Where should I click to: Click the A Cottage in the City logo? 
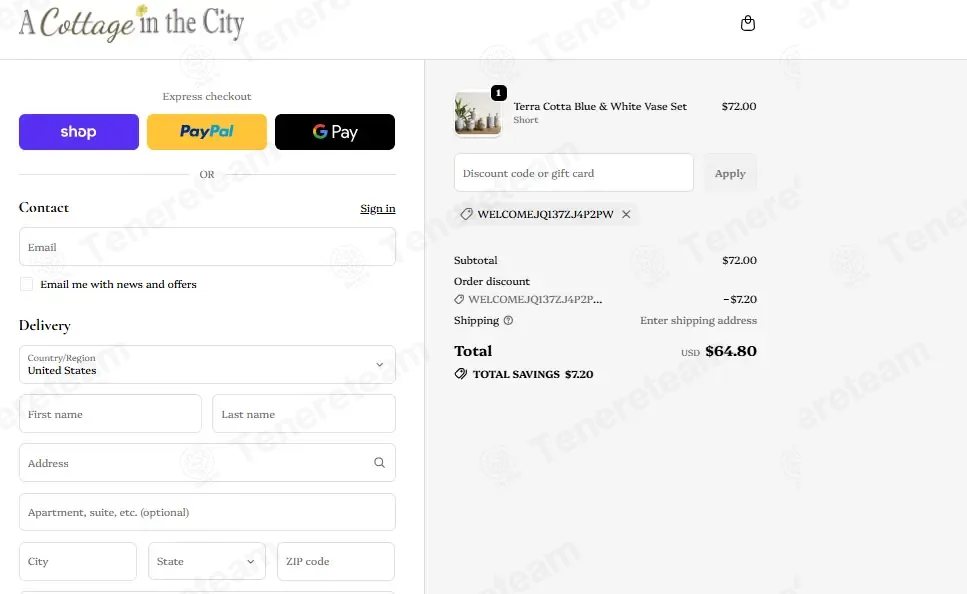[131, 23]
